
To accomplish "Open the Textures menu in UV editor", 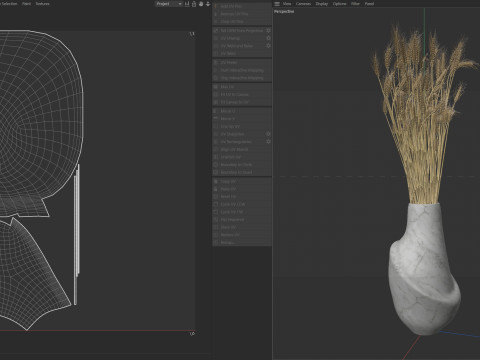I will click(43, 4).
